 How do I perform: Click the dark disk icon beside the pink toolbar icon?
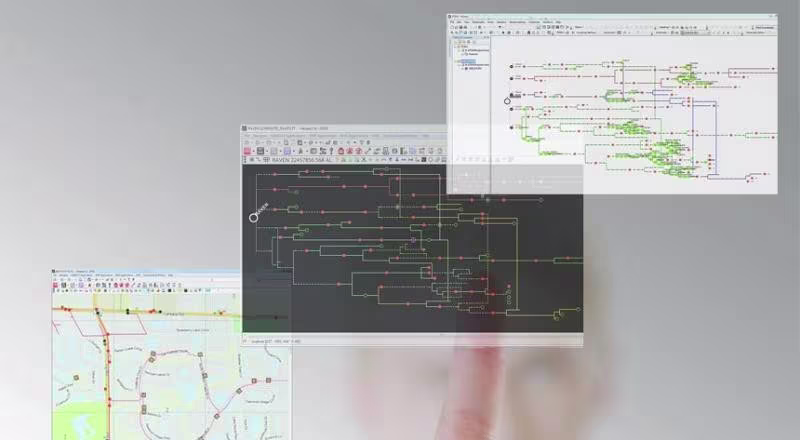[261, 151]
